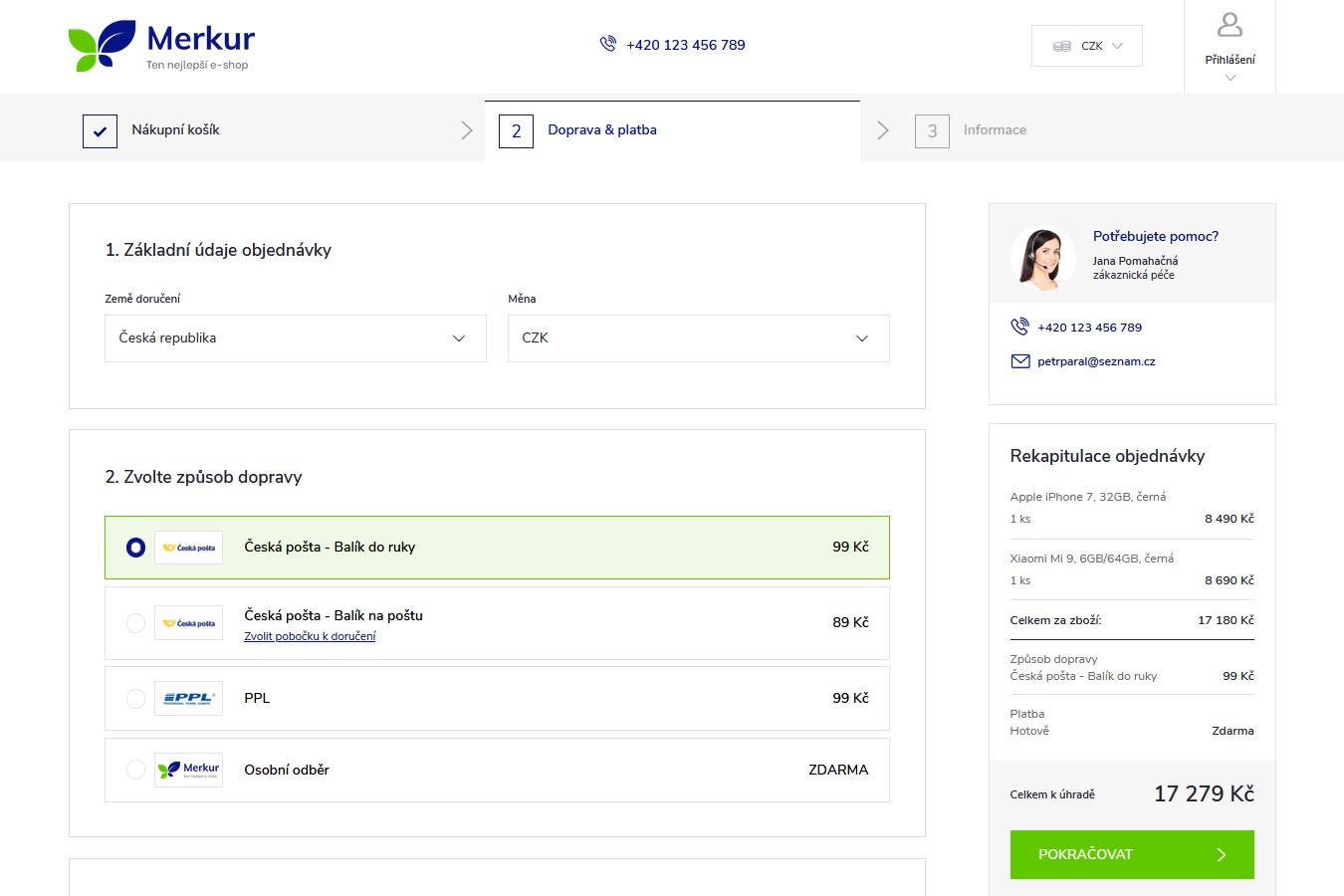Click Celkem za zboží 17 180 Kč value
Image resolution: width=1344 pixels, height=896 pixels.
[1226, 620]
